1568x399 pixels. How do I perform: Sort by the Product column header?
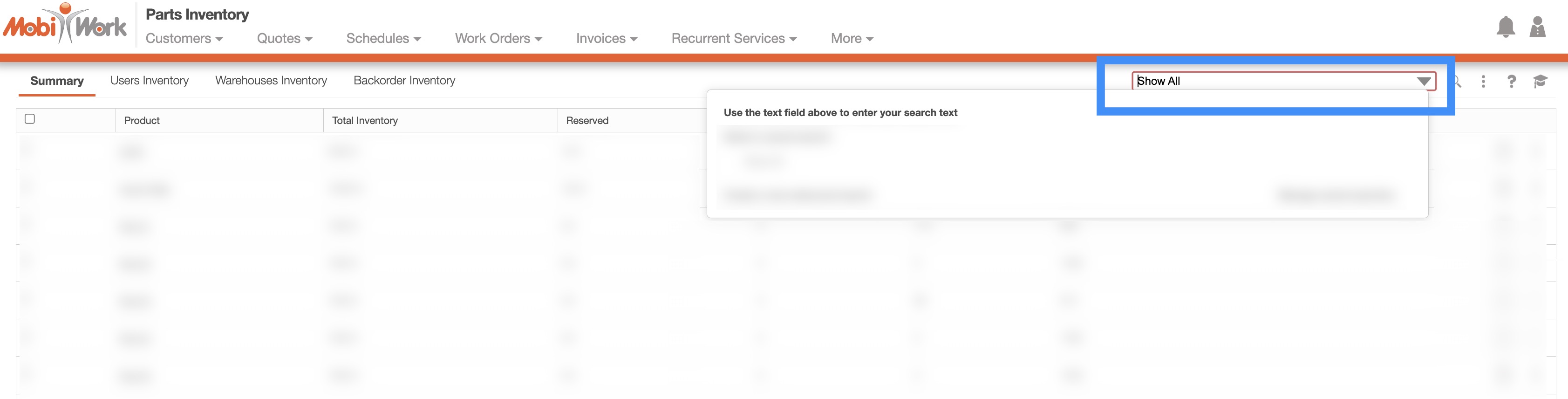coord(142,121)
